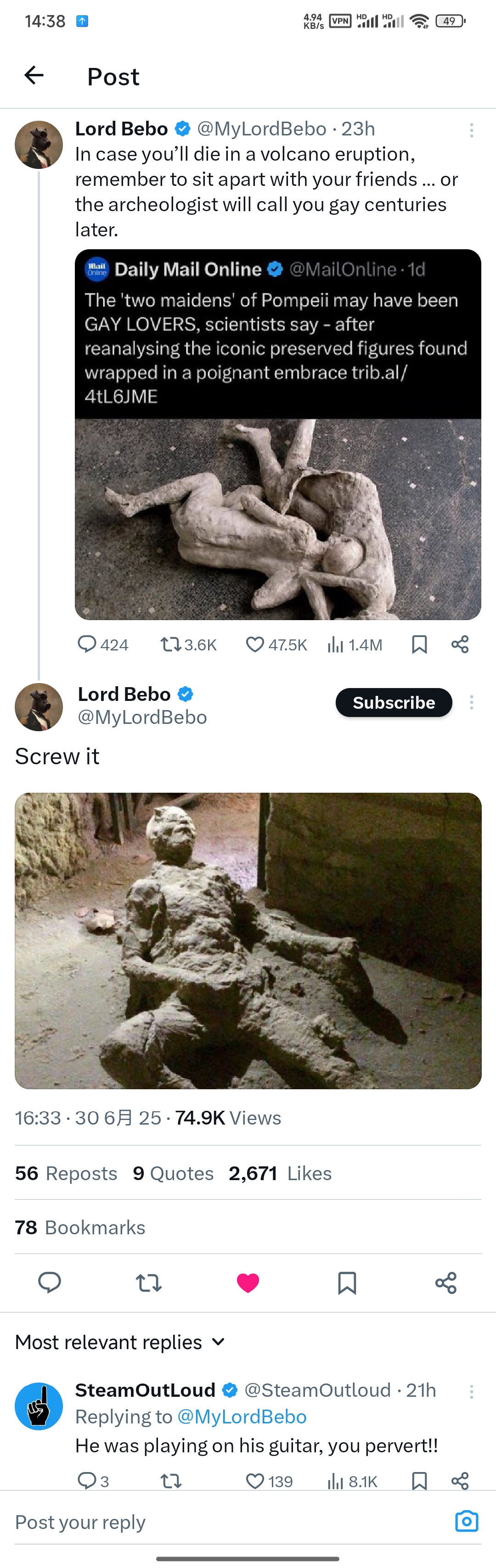Viewport: 496px width, 1568px height.
Task: Open the 9 Quotes list
Action: pos(173,1173)
